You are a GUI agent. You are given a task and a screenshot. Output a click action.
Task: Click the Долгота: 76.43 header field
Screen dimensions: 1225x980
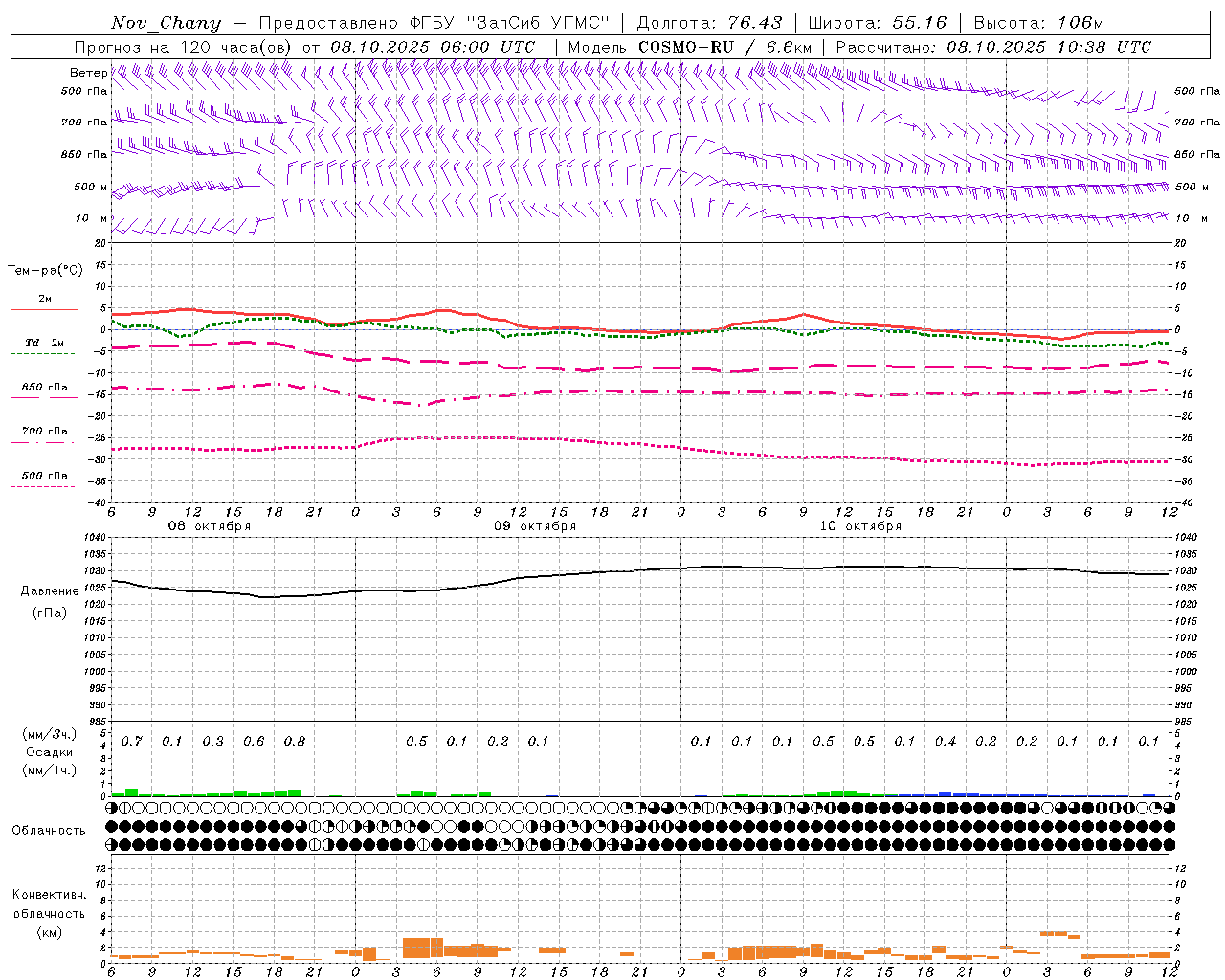709,23
